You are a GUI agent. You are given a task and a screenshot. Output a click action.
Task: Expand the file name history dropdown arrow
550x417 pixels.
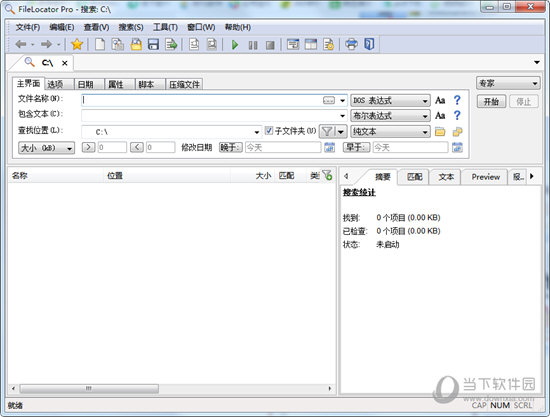(342, 101)
